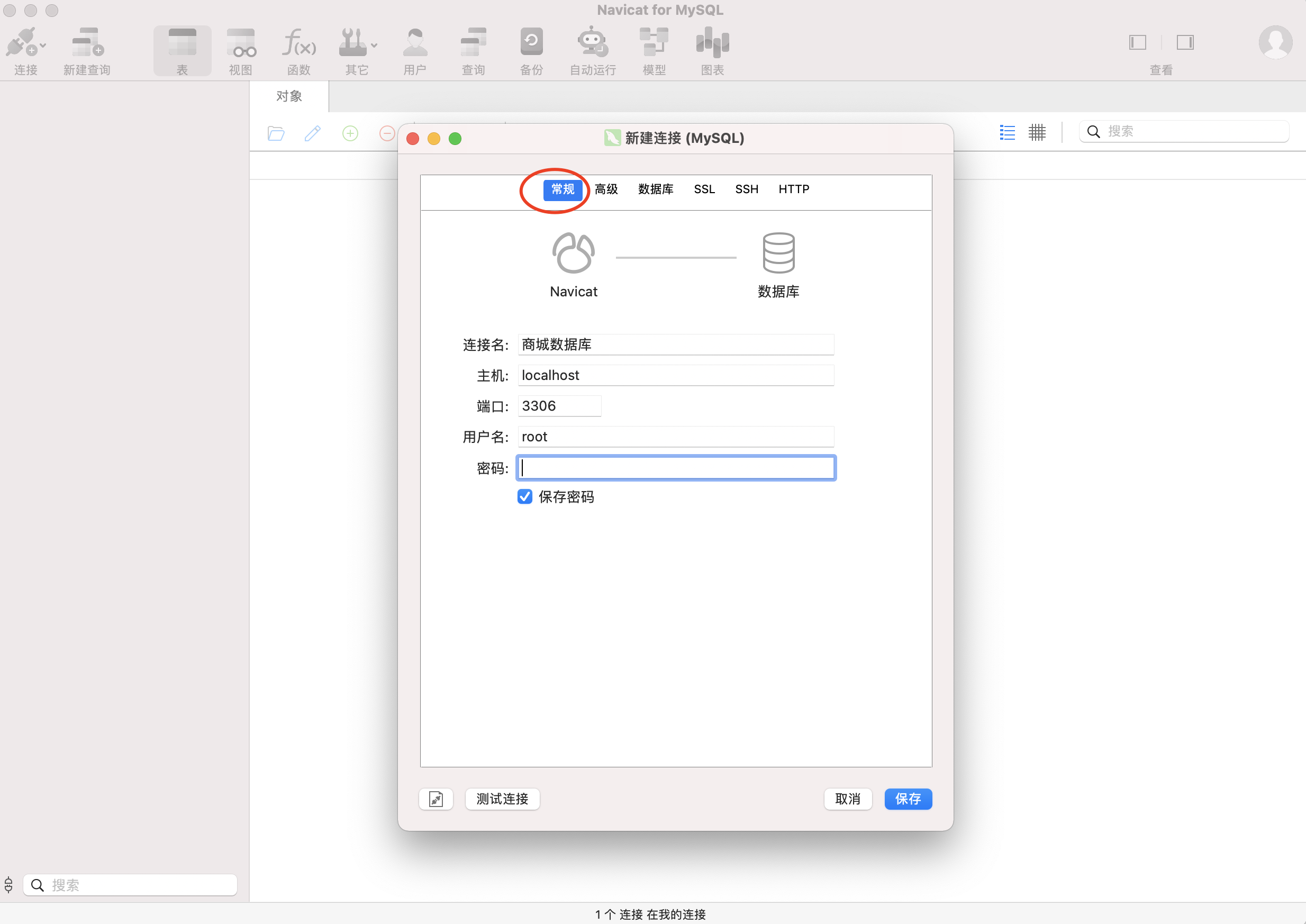Click the Function f(x) icon
The width and height of the screenshot is (1306, 924).
[298, 43]
